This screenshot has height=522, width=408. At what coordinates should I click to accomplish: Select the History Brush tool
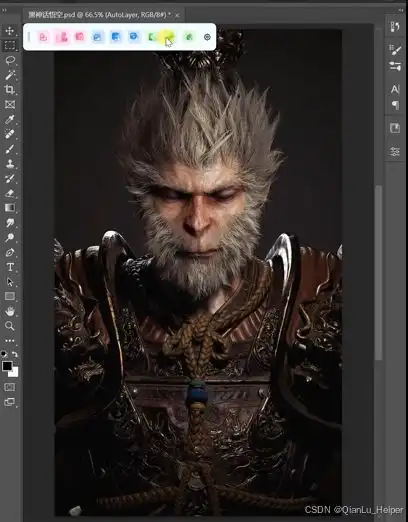(10, 178)
